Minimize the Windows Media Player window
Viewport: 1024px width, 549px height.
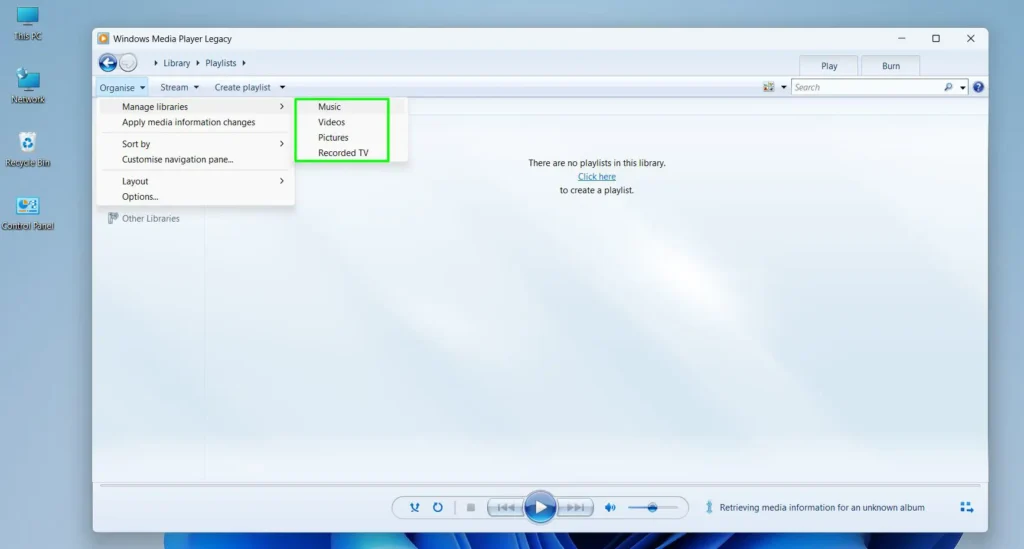pos(901,39)
